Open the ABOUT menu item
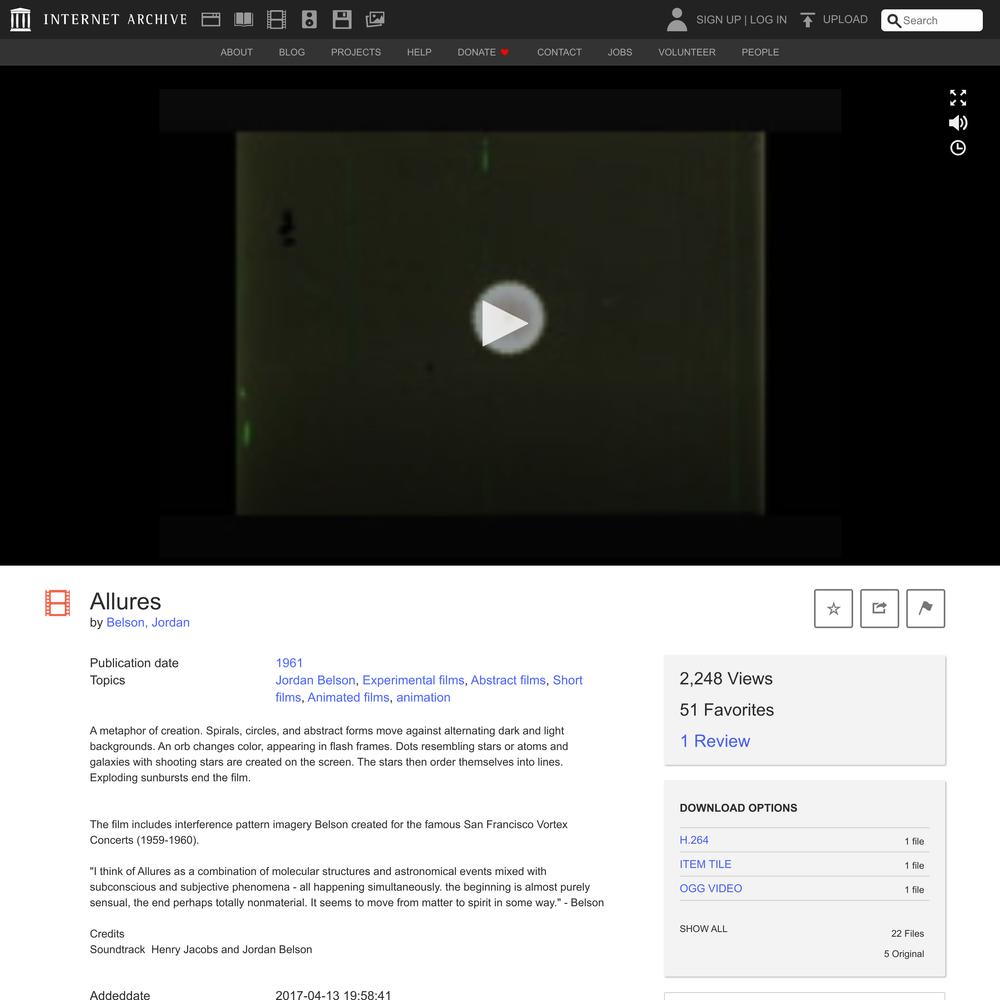The width and height of the screenshot is (1000, 1000). 237,52
